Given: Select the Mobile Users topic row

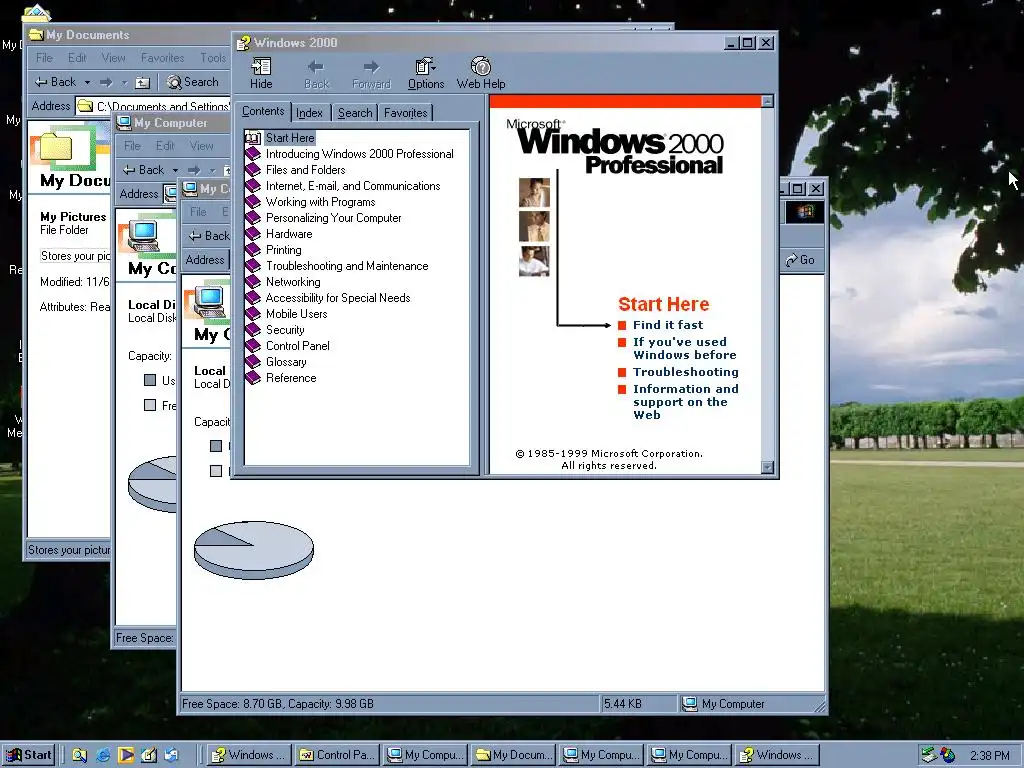Looking at the screenshot, I should tap(296, 314).
